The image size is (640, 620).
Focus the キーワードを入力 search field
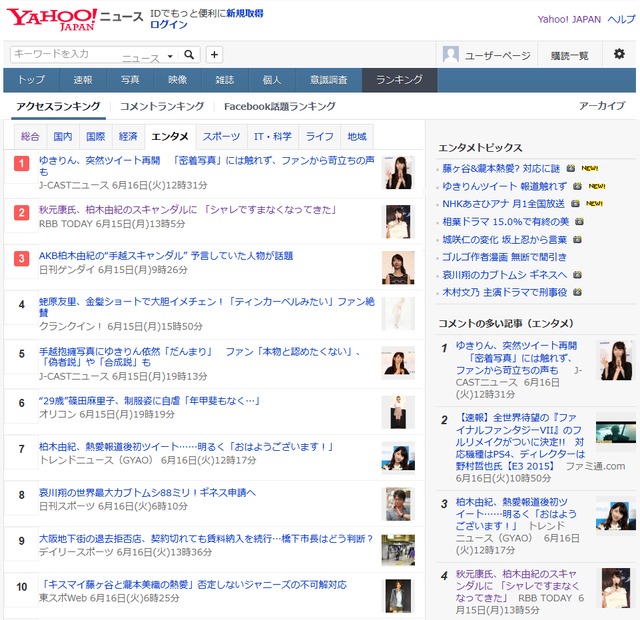click(65, 54)
